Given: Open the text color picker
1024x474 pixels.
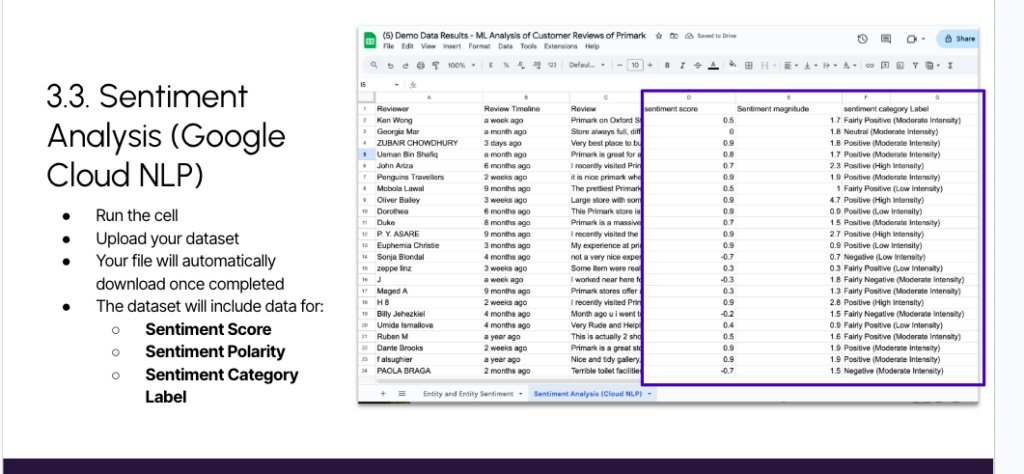Looking at the screenshot, I should coord(713,65).
